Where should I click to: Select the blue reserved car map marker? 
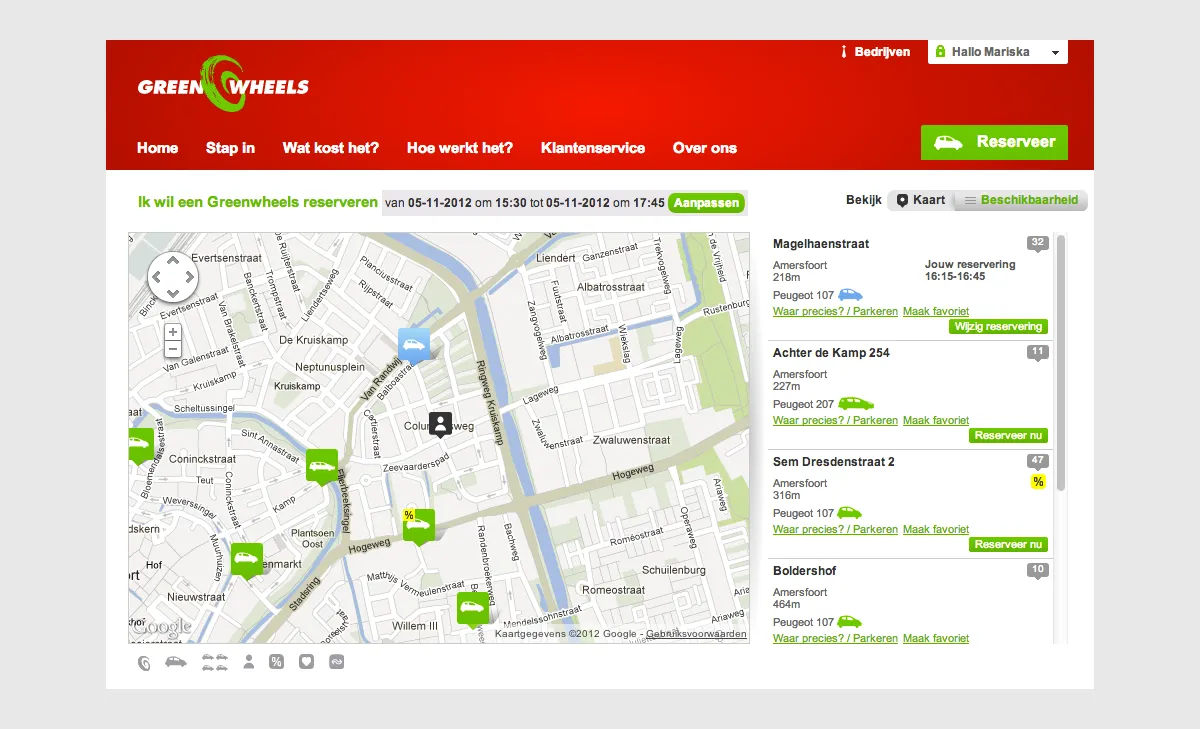pyautogui.click(x=414, y=346)
